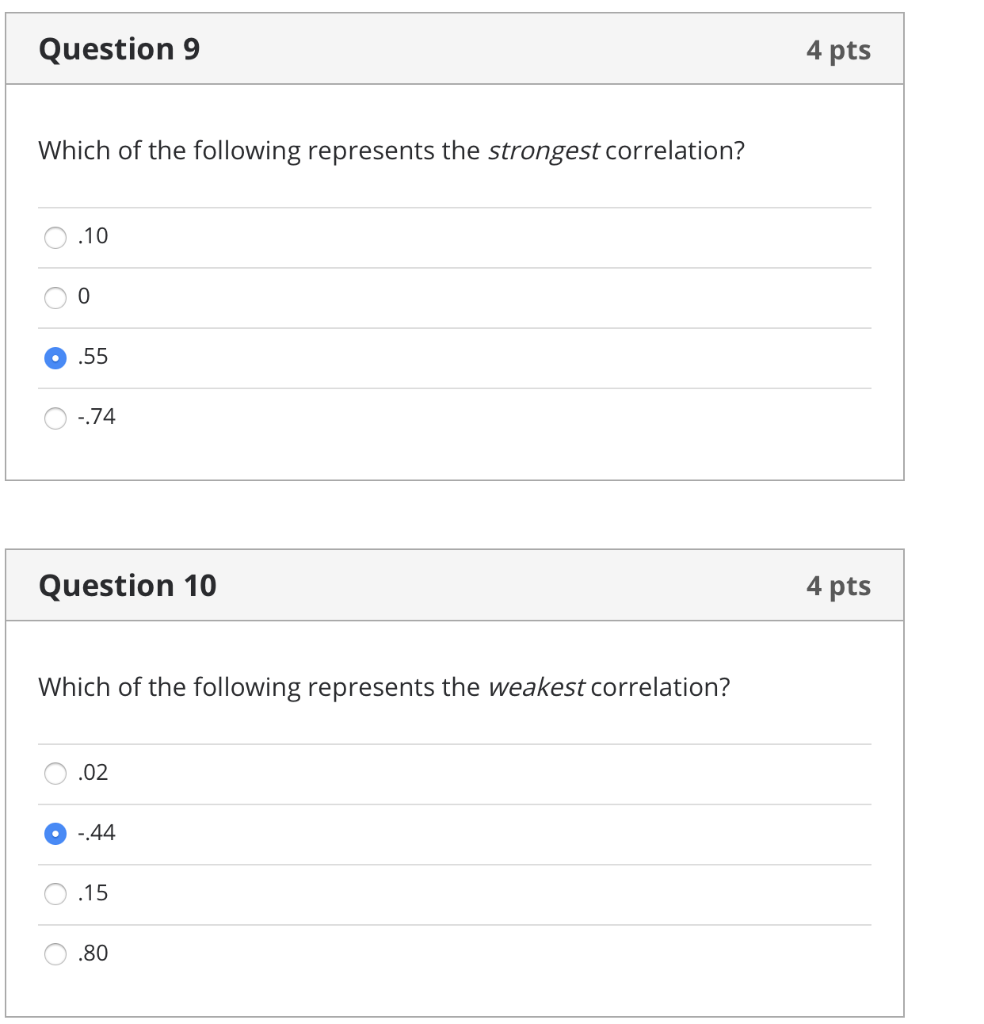
Task: Click the selected .55 radio button
Action: pyautogui.click(x=55, y=358)
